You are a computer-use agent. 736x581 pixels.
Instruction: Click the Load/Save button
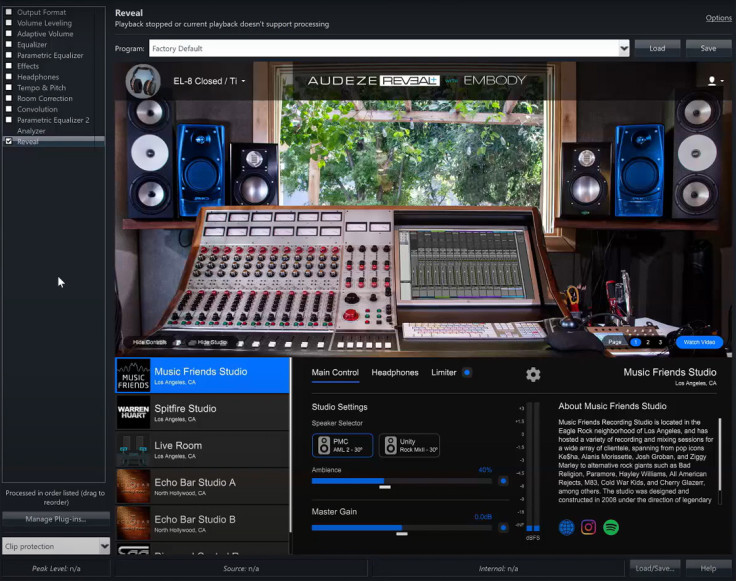(x=655, y=568)
